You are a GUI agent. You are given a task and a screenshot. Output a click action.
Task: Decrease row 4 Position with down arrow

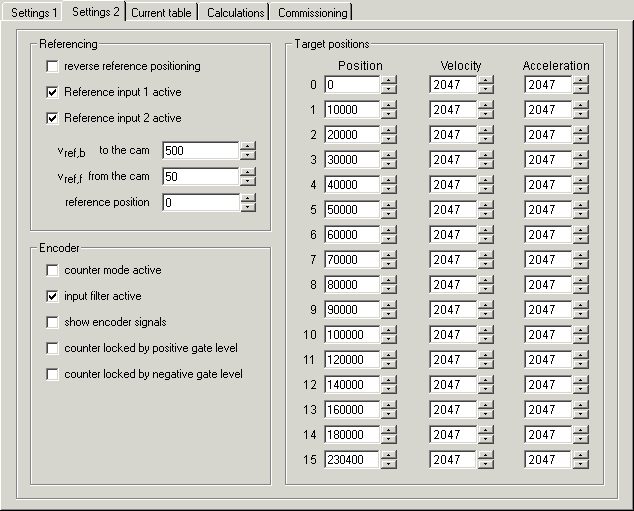coord(389,189)
